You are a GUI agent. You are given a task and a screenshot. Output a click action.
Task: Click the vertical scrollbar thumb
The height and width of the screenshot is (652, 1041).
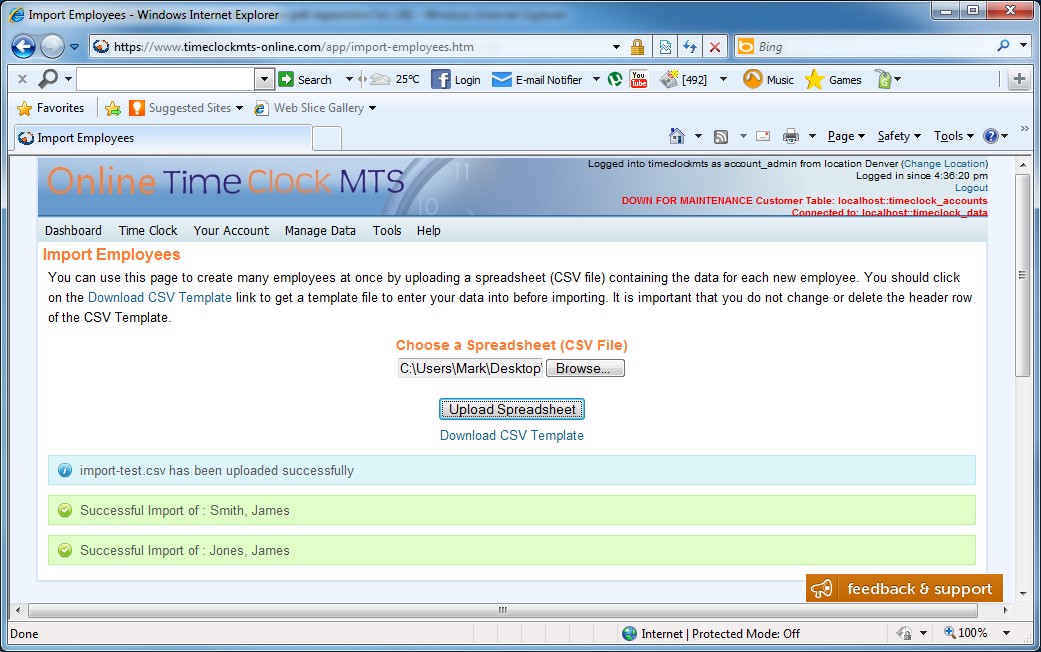1022,275
